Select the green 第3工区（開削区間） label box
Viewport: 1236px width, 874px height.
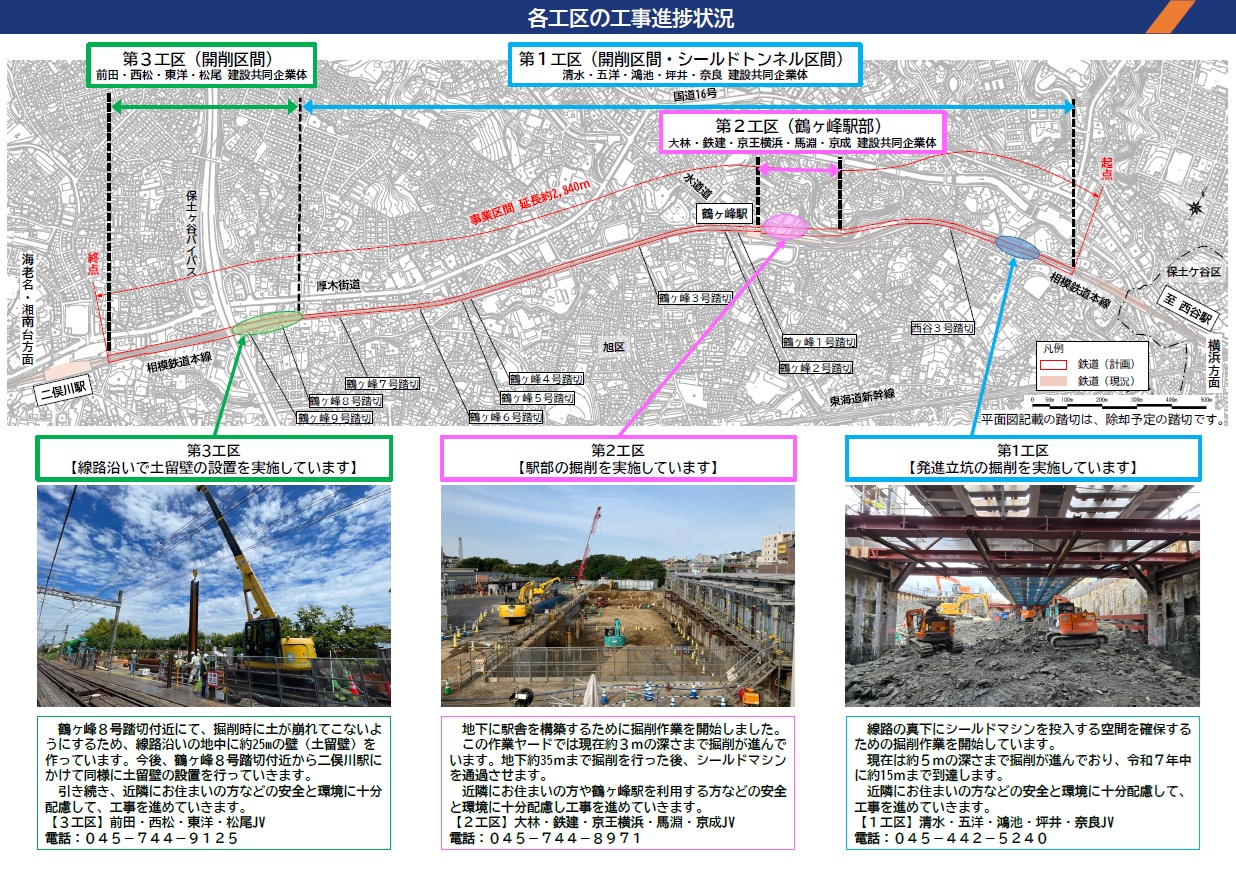(x=202, y=66)
